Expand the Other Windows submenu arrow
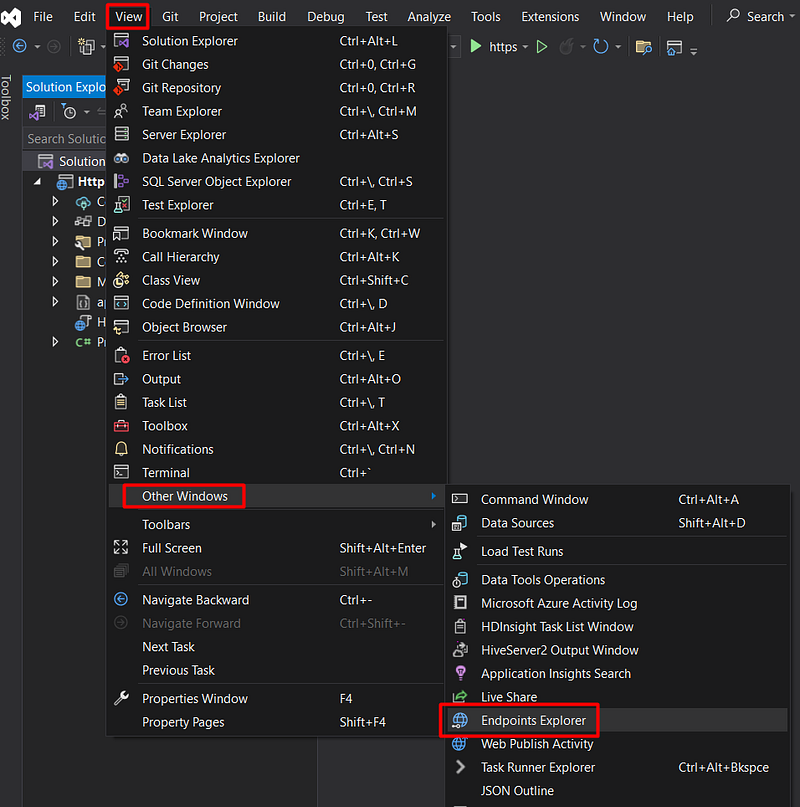Screen dimensions: 800x807 click(433, 496)
